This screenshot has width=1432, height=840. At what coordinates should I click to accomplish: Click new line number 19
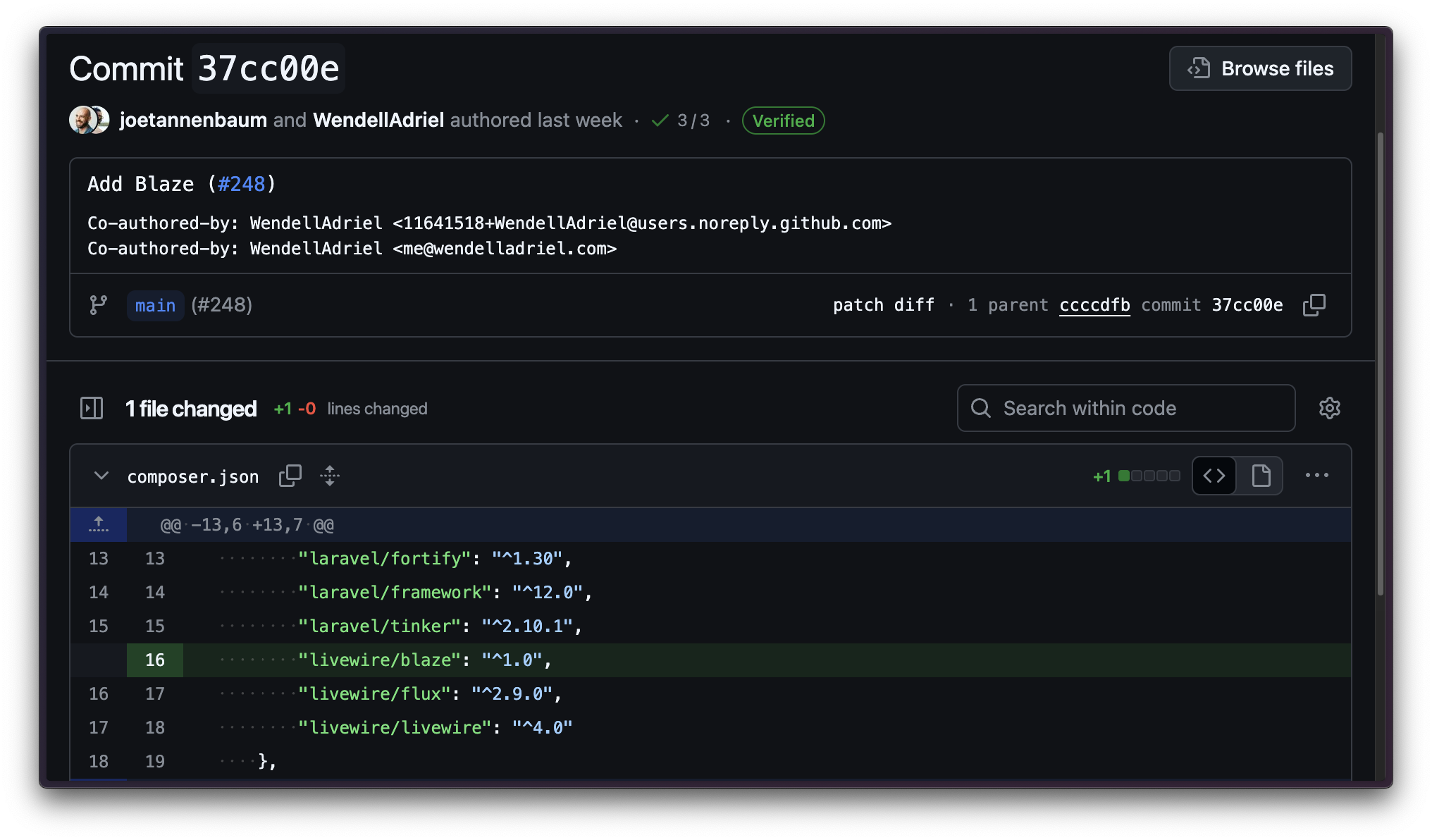[x=155, y=762]
